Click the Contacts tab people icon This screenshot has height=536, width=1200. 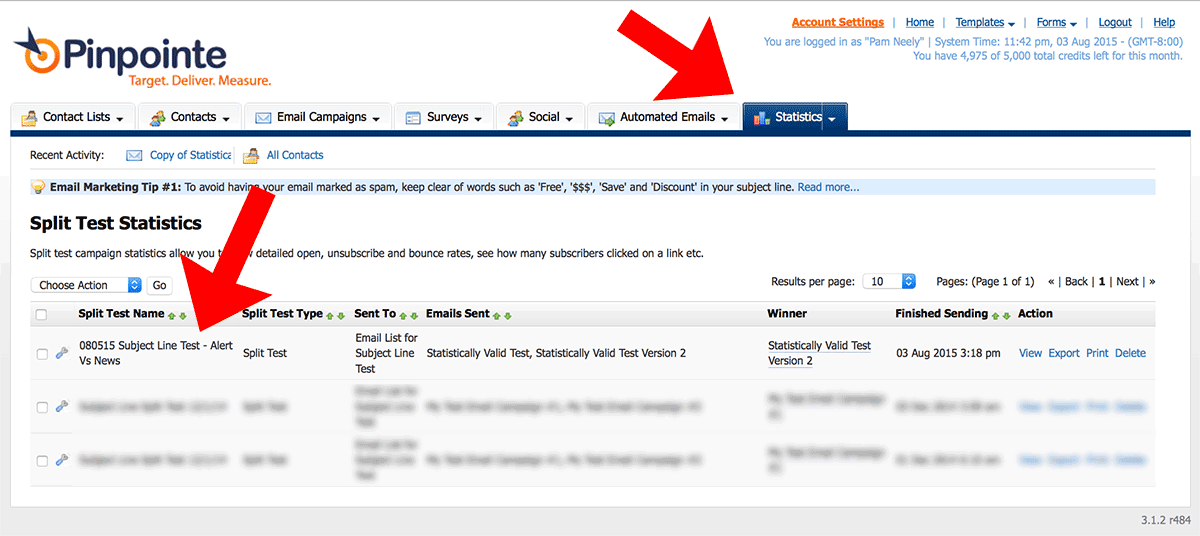point(158,117)
